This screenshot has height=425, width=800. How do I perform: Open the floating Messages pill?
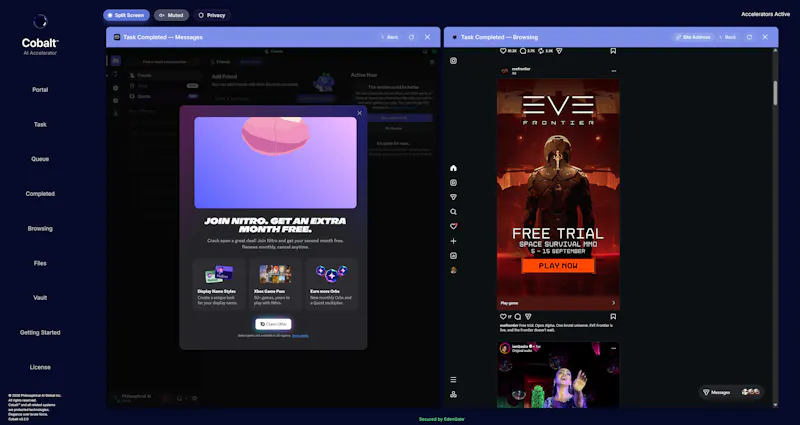pos(731,392)
